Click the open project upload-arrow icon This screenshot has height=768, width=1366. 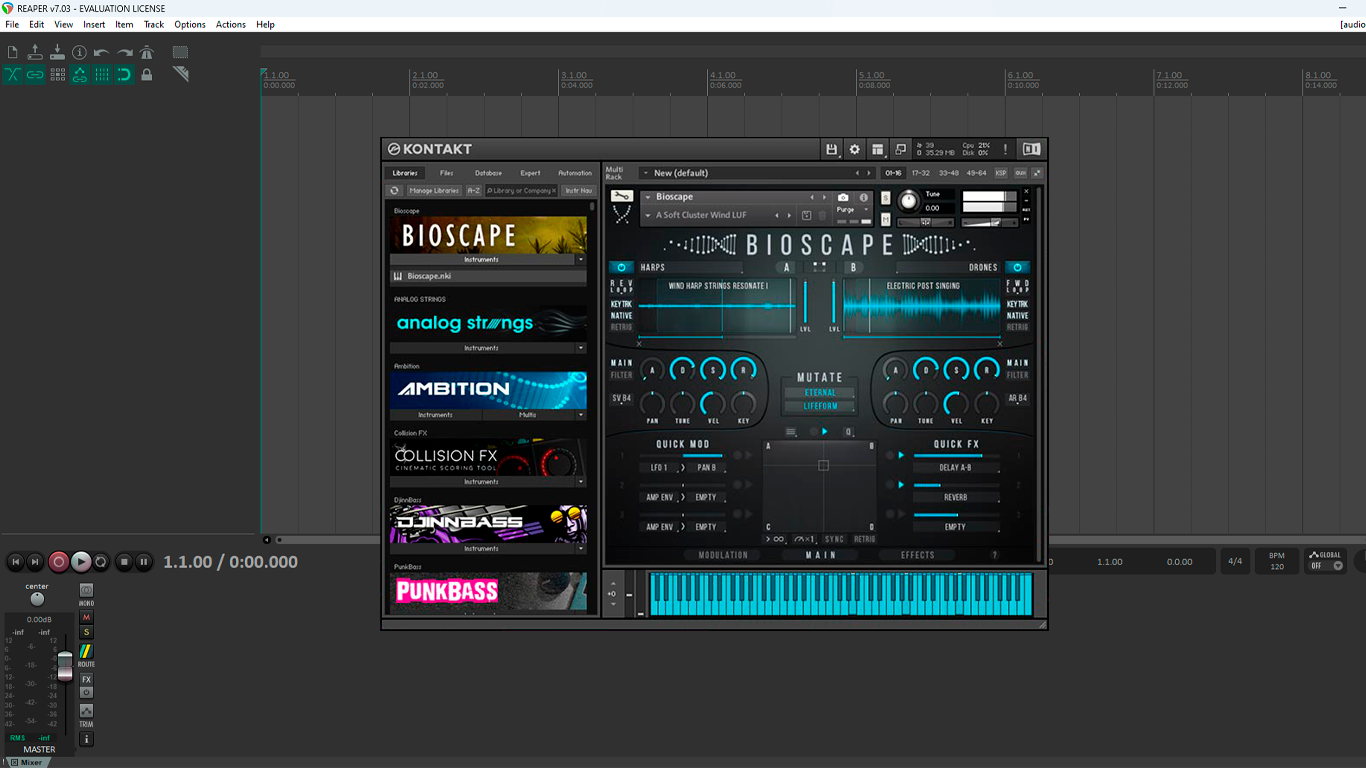pos(35,52)
